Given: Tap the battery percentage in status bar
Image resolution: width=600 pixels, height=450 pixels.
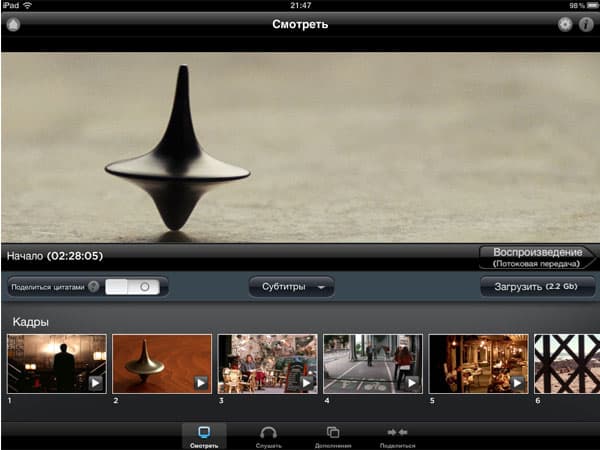Looking at the screenshot, I should tap(579, 6).
